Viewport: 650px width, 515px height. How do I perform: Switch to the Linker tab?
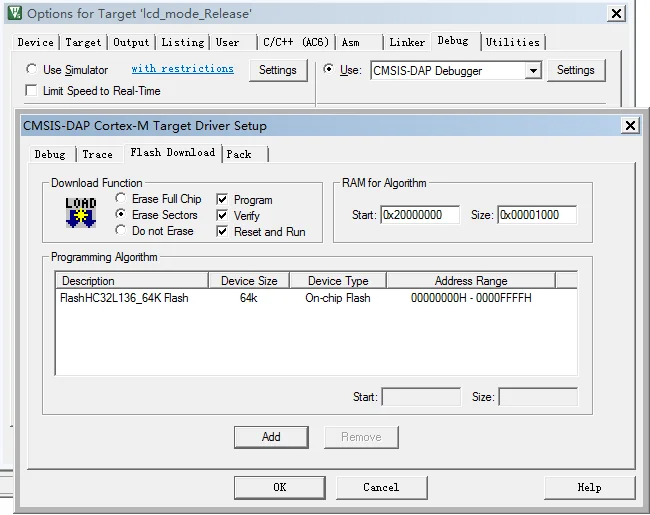[x=407, y=42]
